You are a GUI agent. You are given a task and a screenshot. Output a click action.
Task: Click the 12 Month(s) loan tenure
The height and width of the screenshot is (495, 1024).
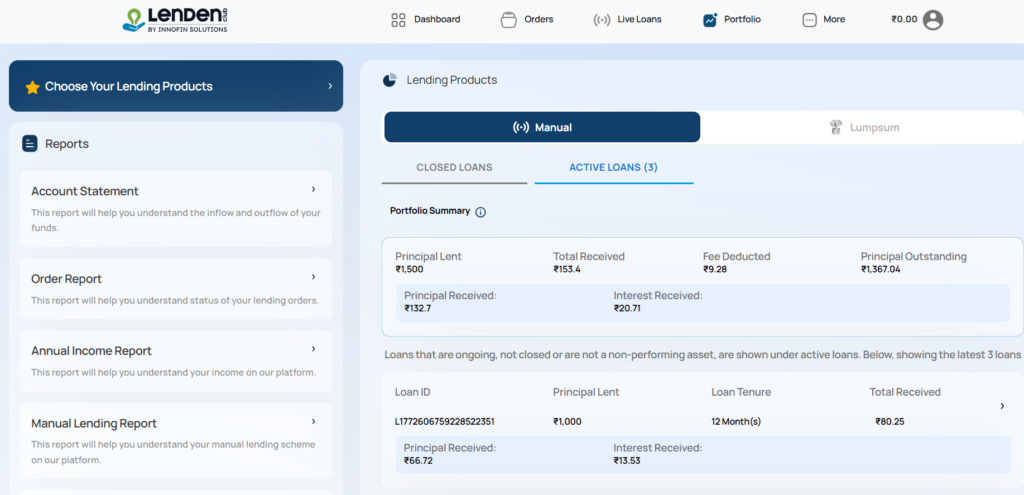[736, 422]
